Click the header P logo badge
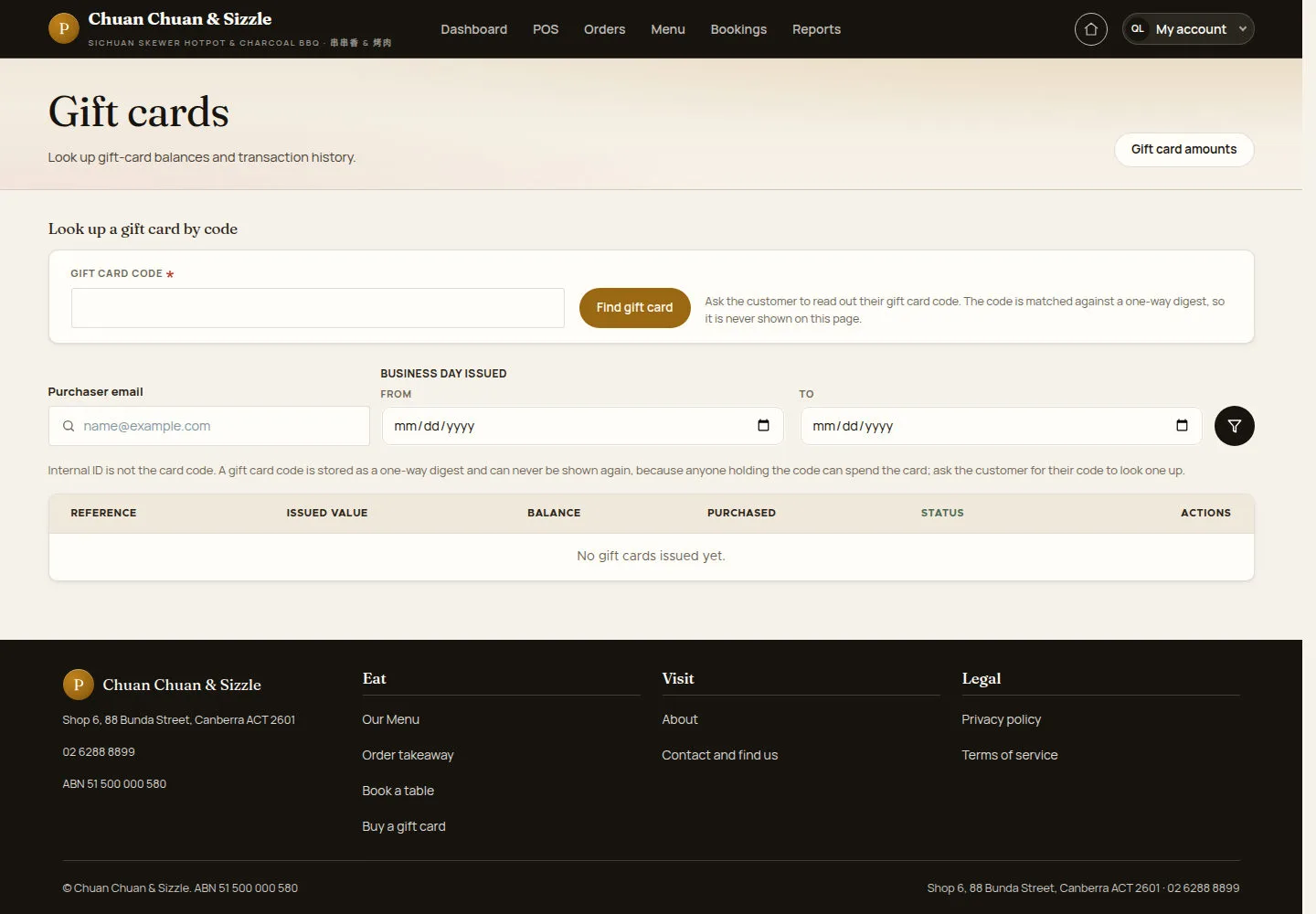 point(64,28)
